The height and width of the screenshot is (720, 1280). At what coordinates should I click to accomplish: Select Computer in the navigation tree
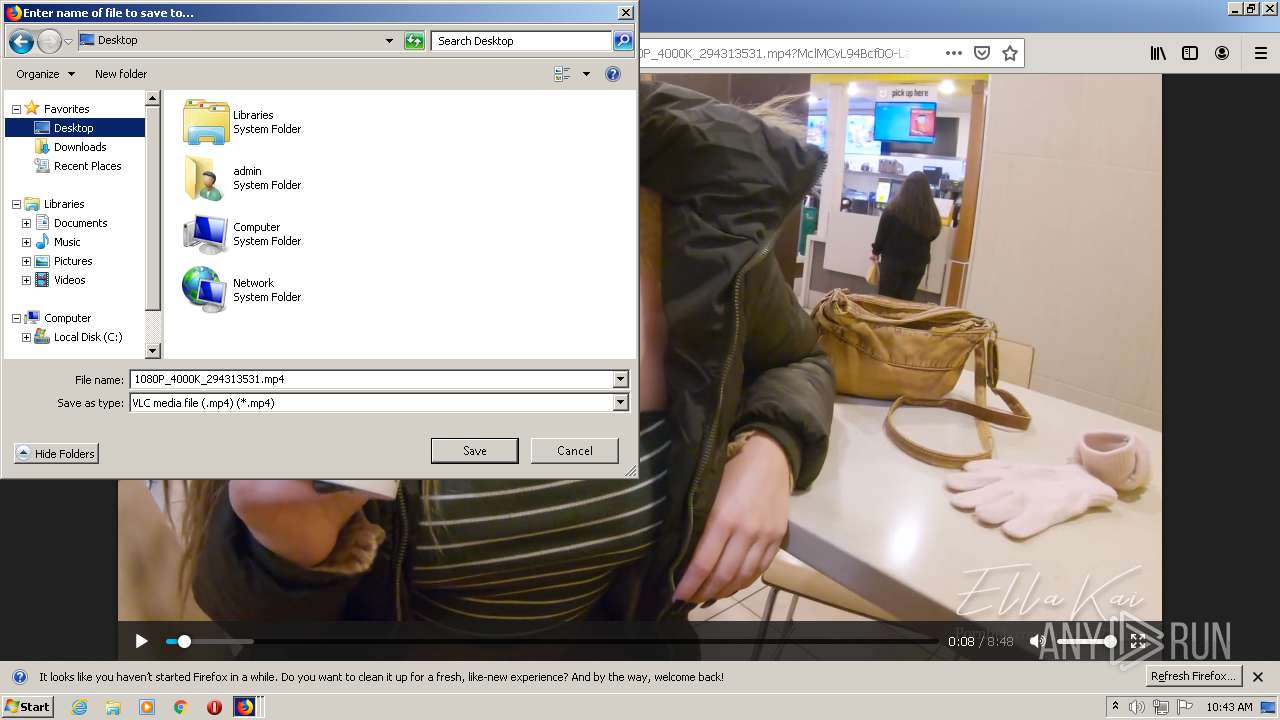(67, 318)
